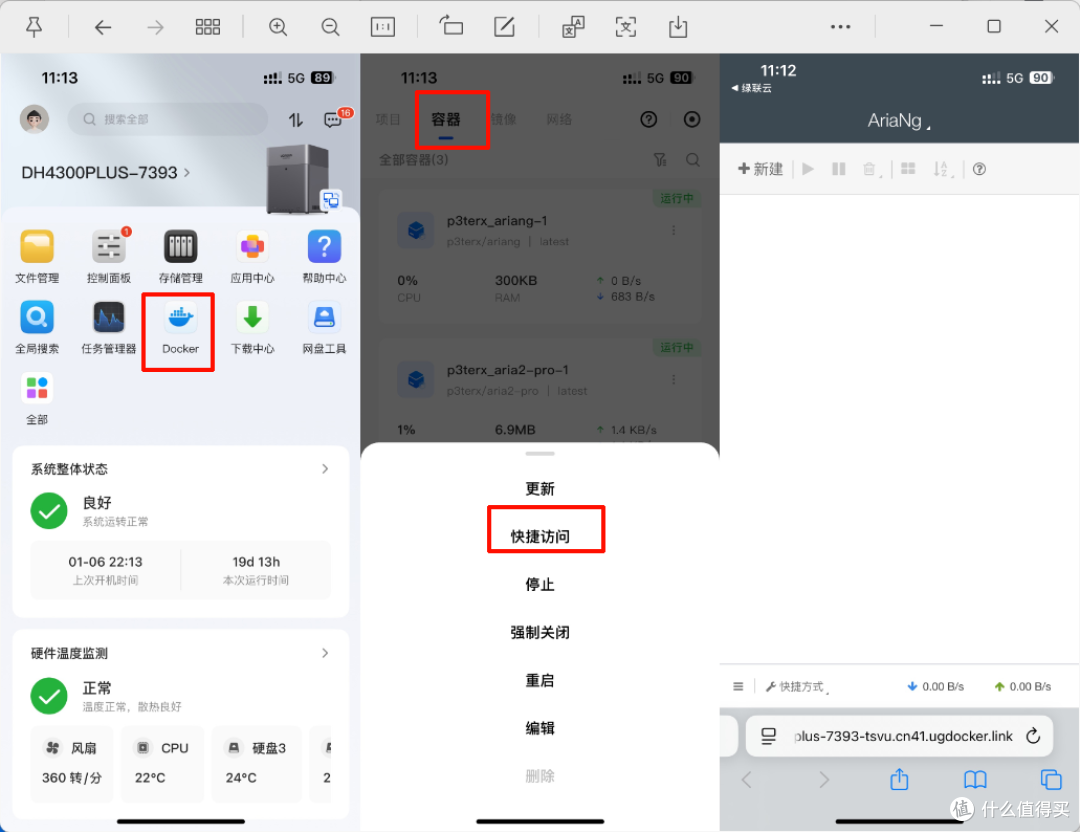Image resolution: width=1080 pixels, height=832 pixels.
Task: Open the user avatar profile
Action: [x=34, y=119]
